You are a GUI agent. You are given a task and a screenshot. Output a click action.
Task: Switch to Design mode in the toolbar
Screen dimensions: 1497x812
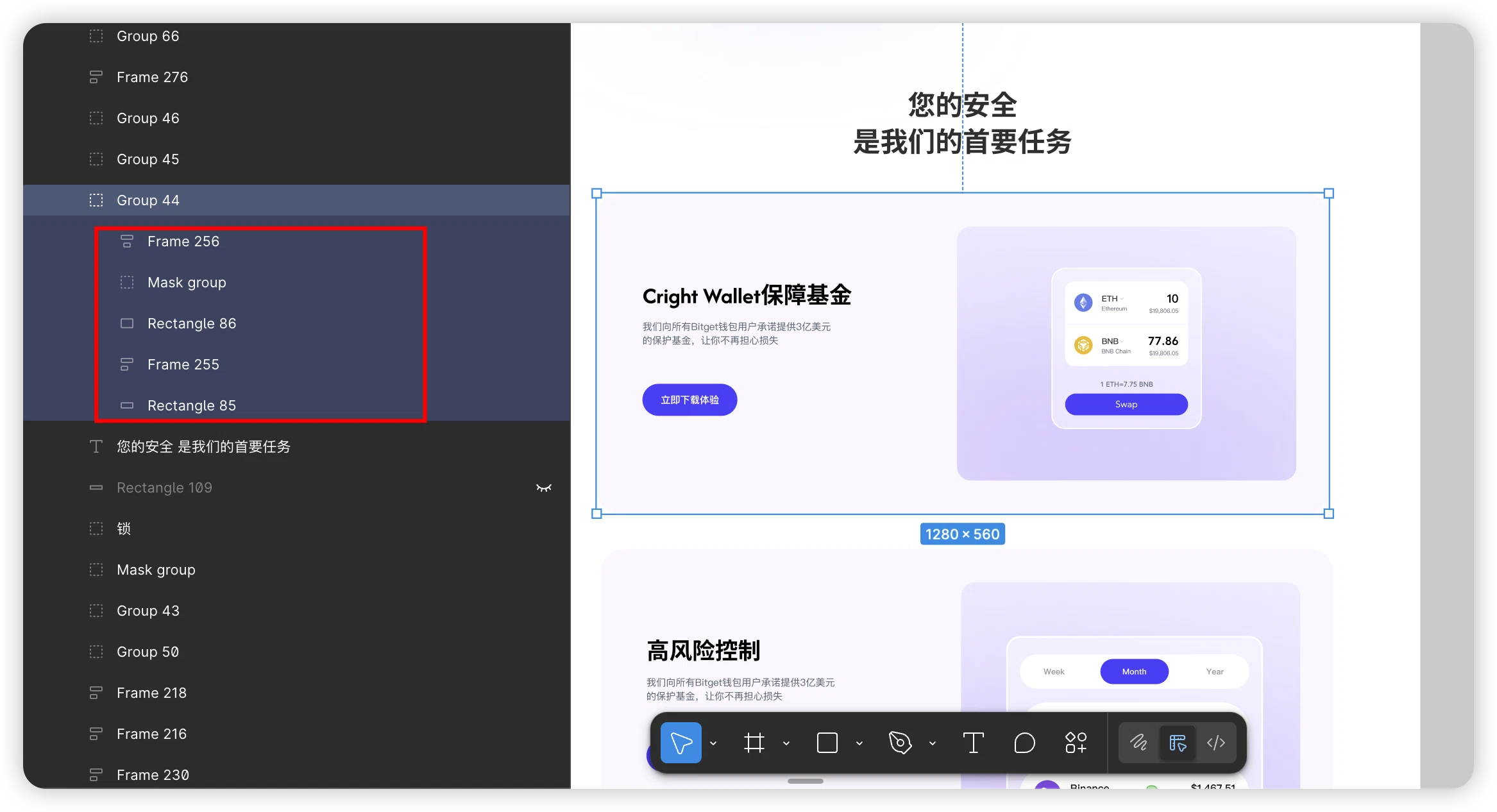coord(1178,743)
